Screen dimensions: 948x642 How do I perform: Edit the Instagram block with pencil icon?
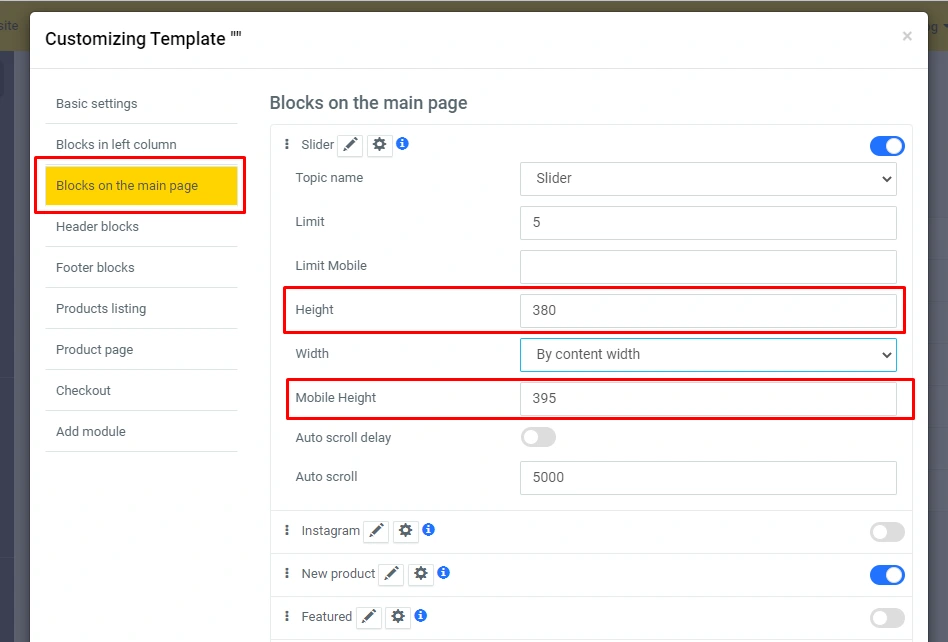(376, 531)
